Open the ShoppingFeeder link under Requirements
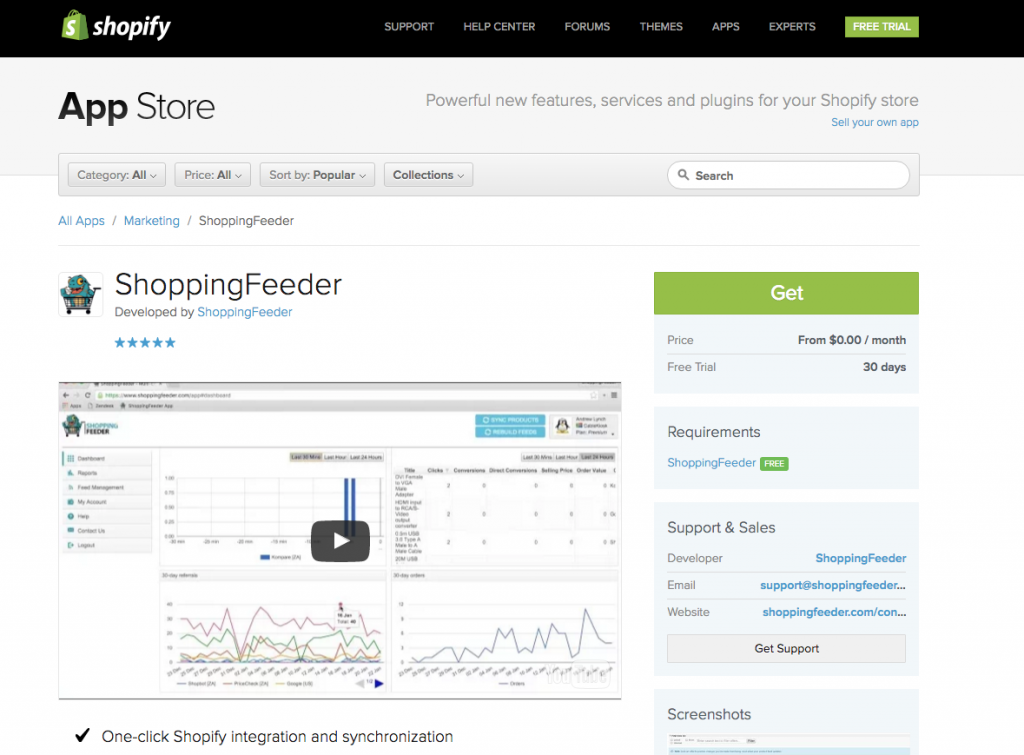The height and width of the screenshot is (755, 1024). (711, 462)
